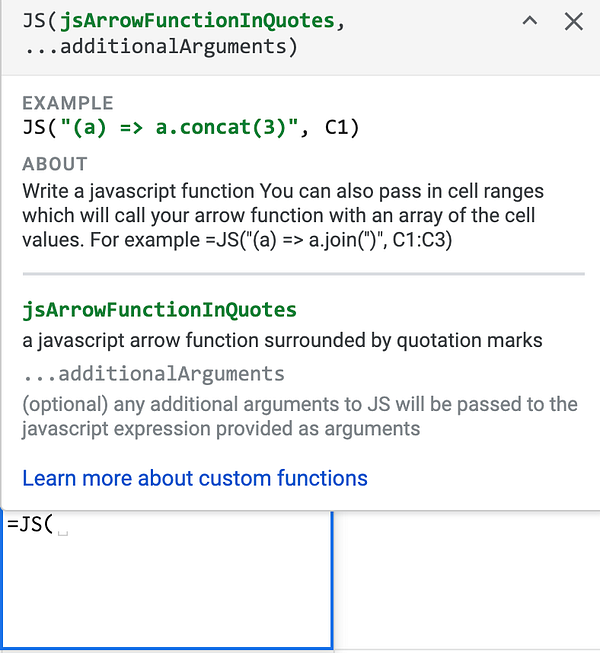Click the small argument placeholder after =JS(

[63, 533]
